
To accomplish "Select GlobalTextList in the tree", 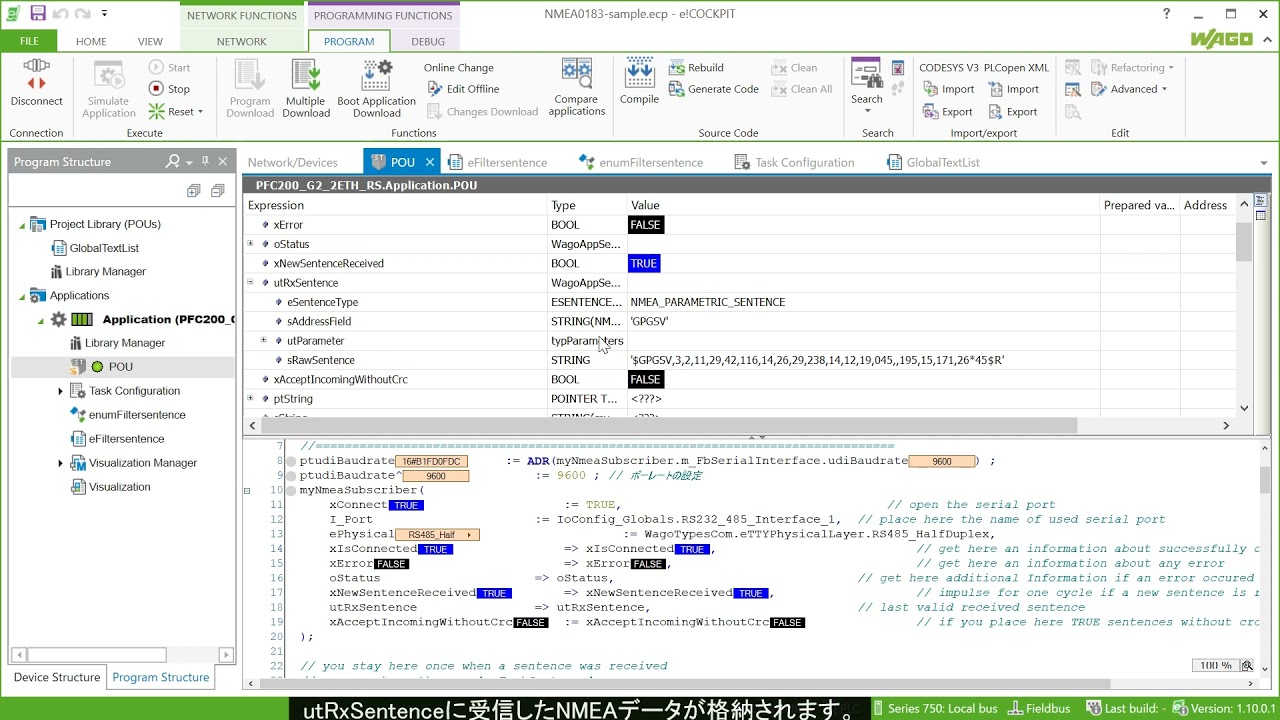I will [104, 248].
